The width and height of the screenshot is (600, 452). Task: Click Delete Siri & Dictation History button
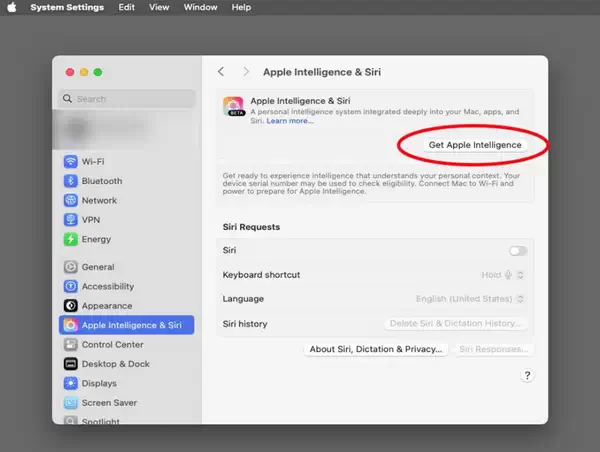coord(455,323)
